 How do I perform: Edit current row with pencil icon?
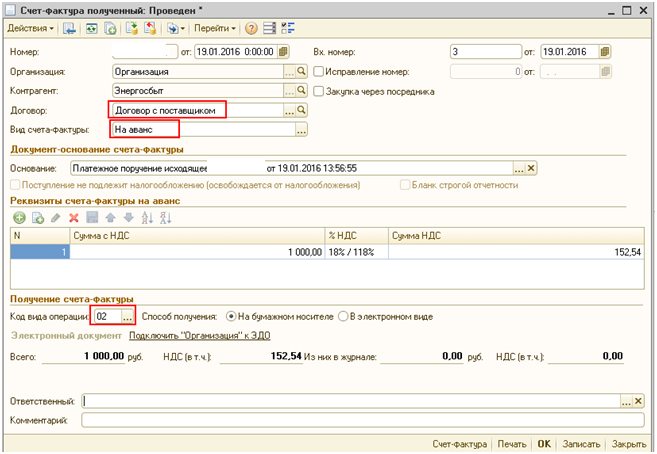pos(56,218)
